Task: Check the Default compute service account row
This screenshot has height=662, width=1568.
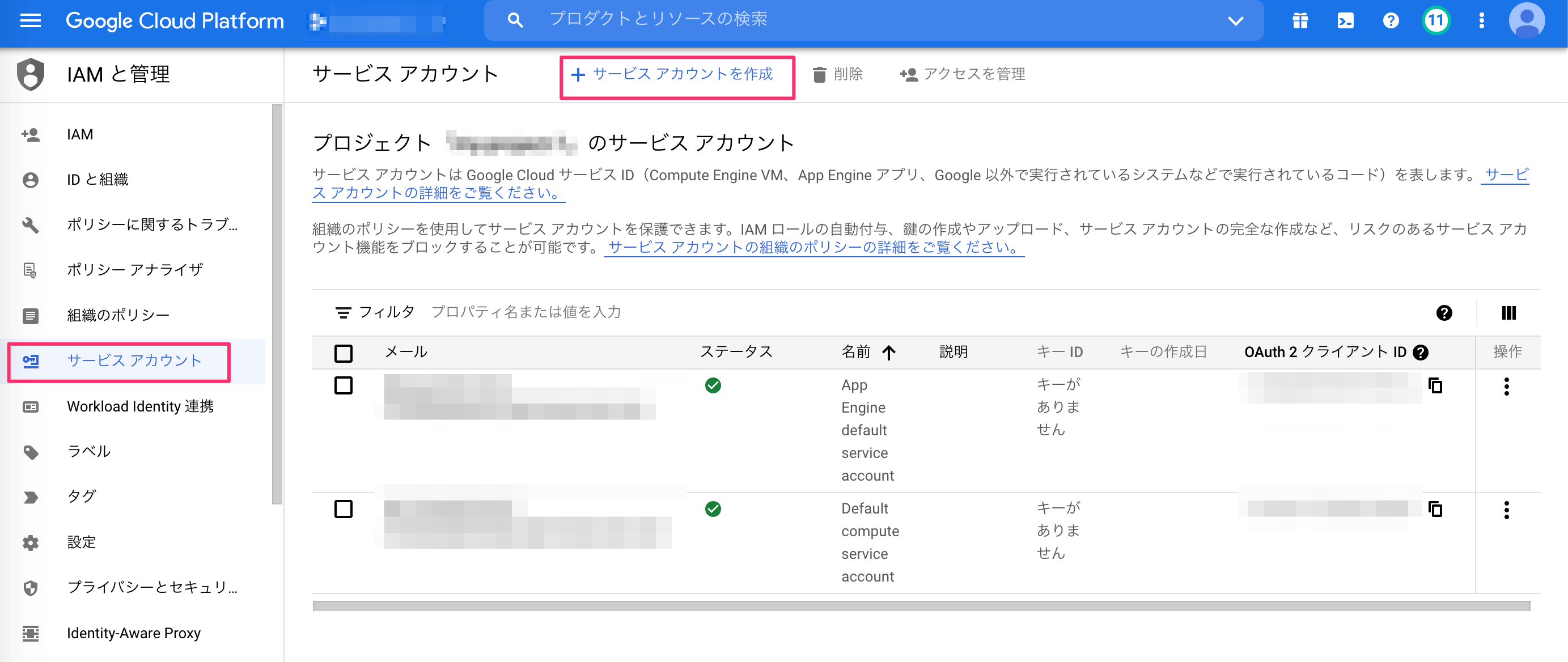Action: pos(344,510)
